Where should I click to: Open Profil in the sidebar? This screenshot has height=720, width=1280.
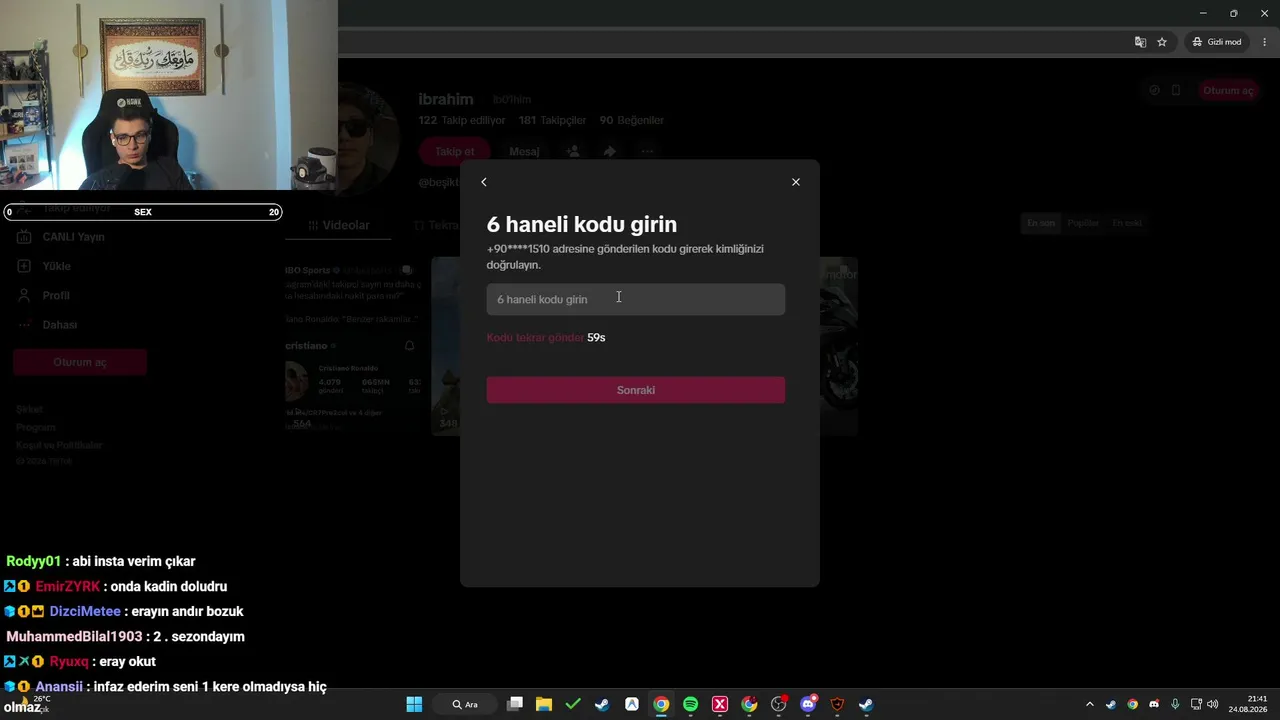pyautogui.click(x=44, y=296)
